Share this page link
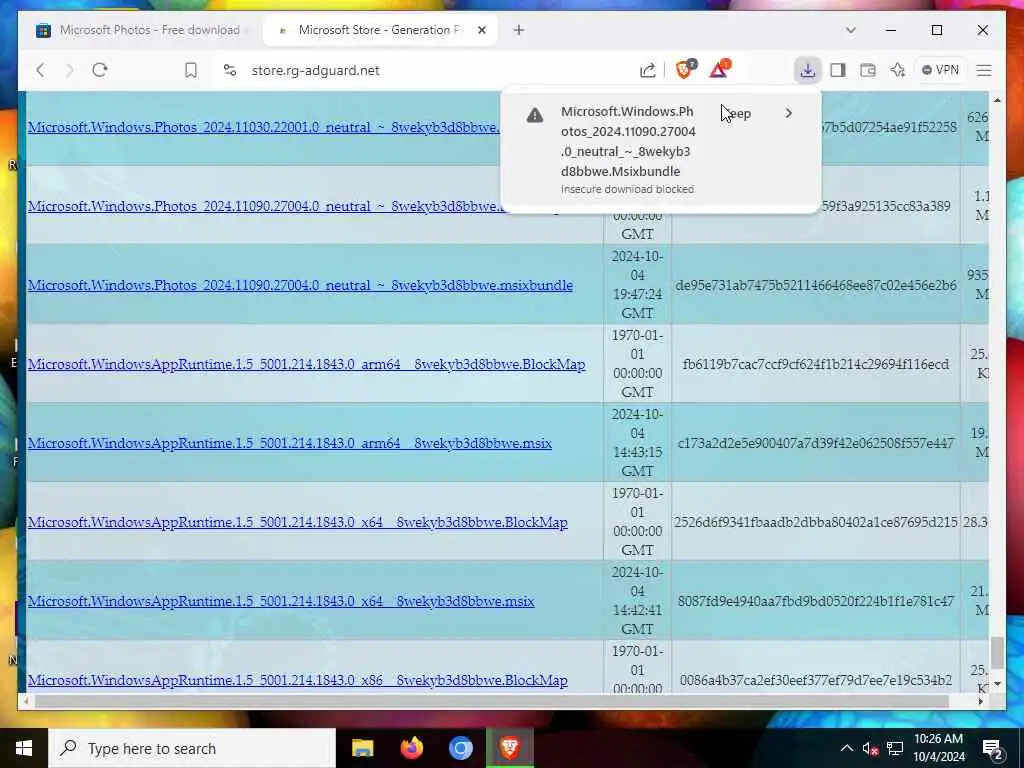The width and height of the screenshot is (1024, 768). (647, 70)
